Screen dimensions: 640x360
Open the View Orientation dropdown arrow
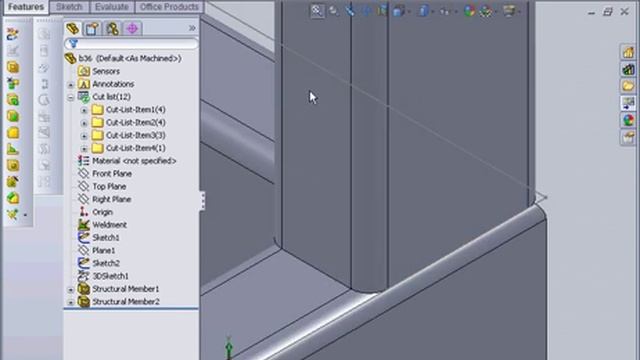pos(409,12)
